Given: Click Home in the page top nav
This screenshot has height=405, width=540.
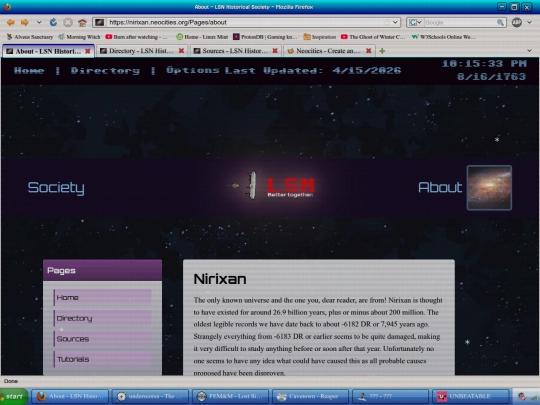Looking at the screenshot, I should coord(29,71).
